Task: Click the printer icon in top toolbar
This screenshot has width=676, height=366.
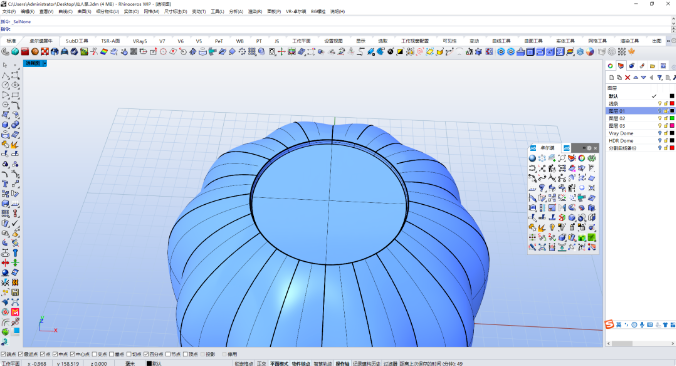Action: [203, 52]
